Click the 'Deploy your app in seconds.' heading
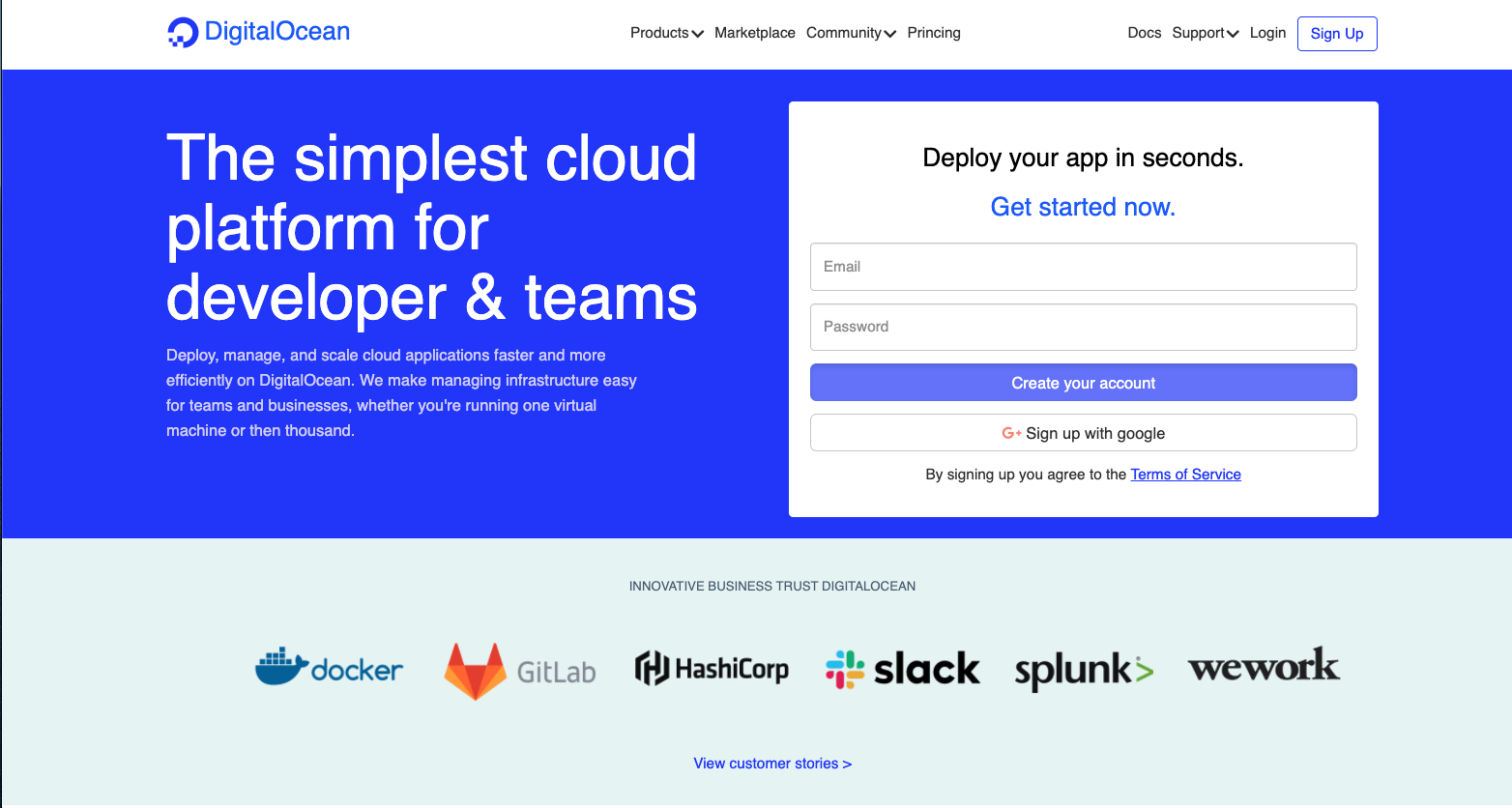Viewport: 1512px width, 808px height. point(1084,158)
